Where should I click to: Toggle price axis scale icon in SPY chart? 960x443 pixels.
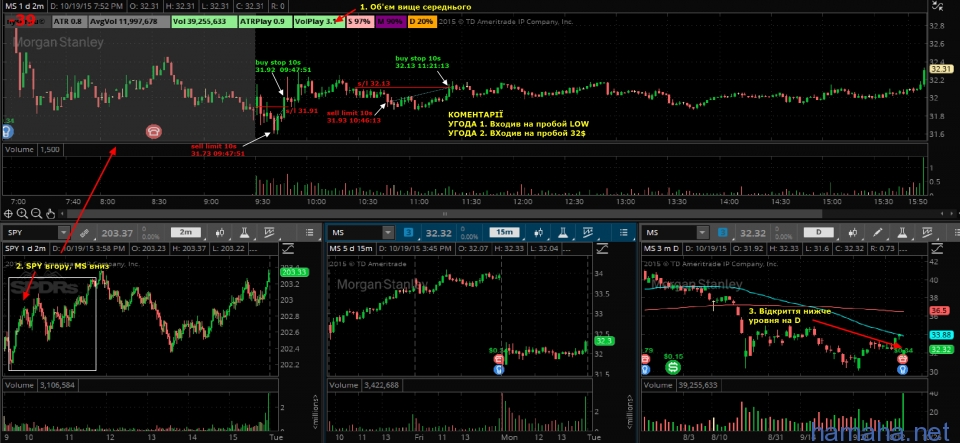[289, 248]
